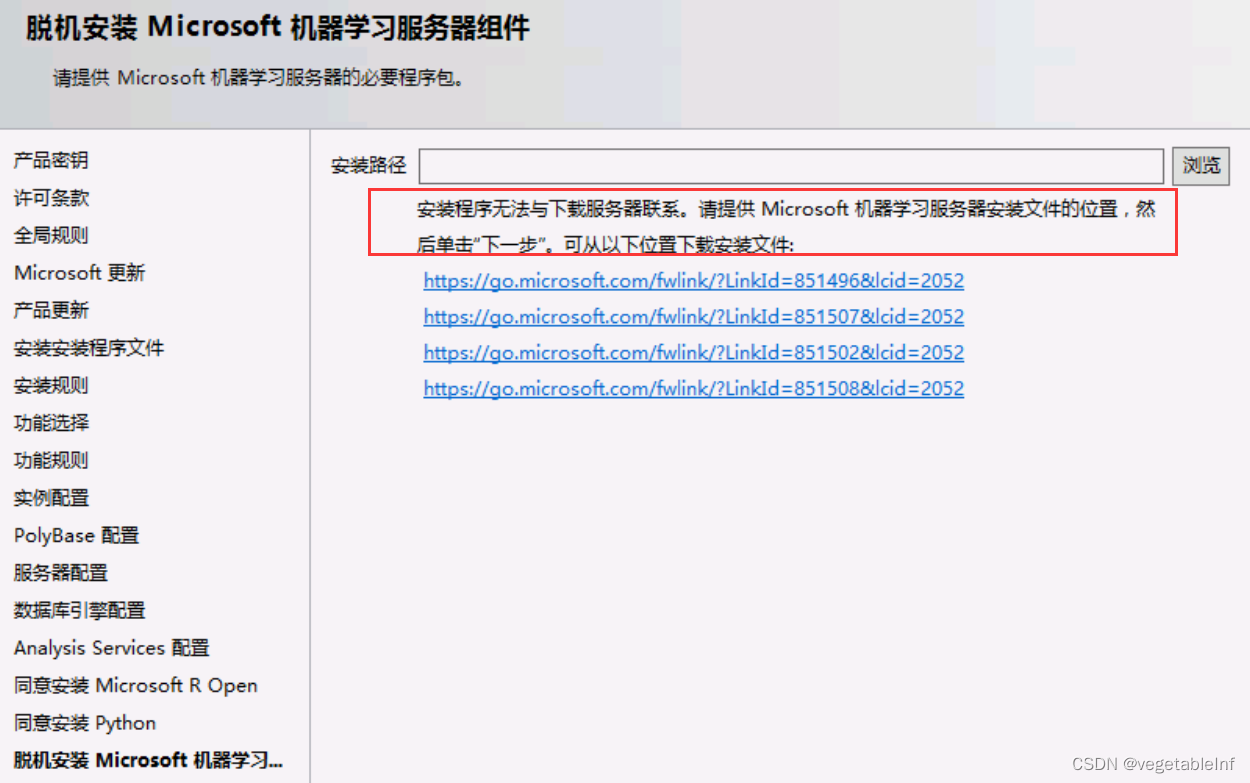Select the 安装安装程序文件 step
This screenshot has width=1250, height=783.
[89, 348]
